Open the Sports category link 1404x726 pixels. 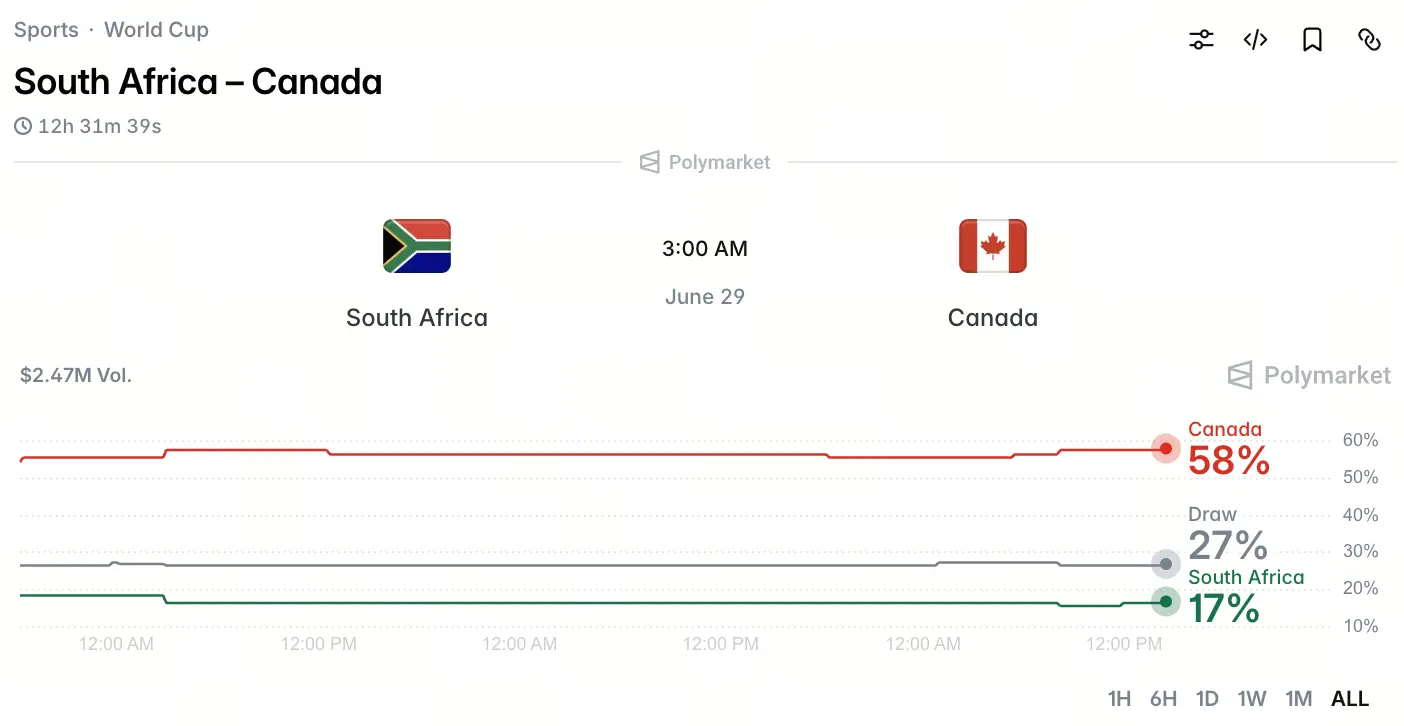(46, 30)
